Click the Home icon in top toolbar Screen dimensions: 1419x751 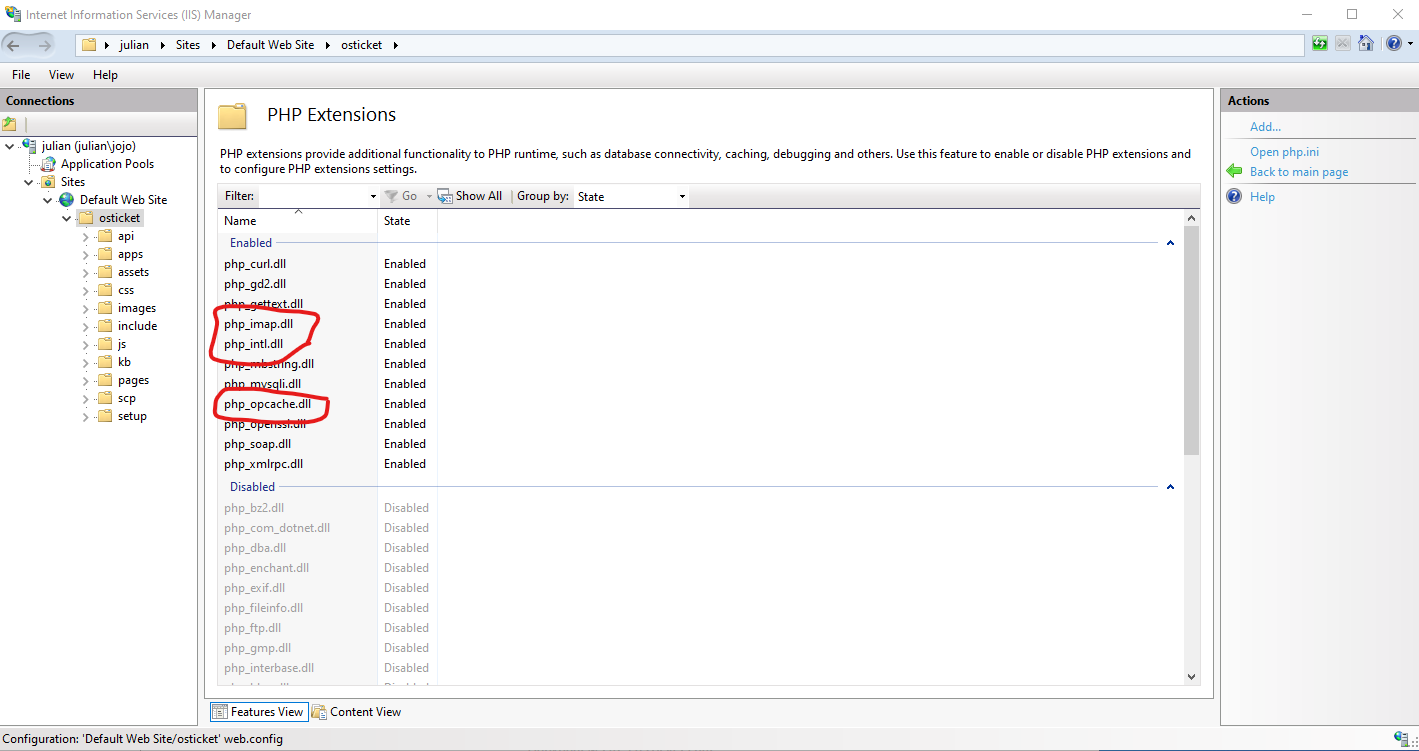pos(1365,44)
